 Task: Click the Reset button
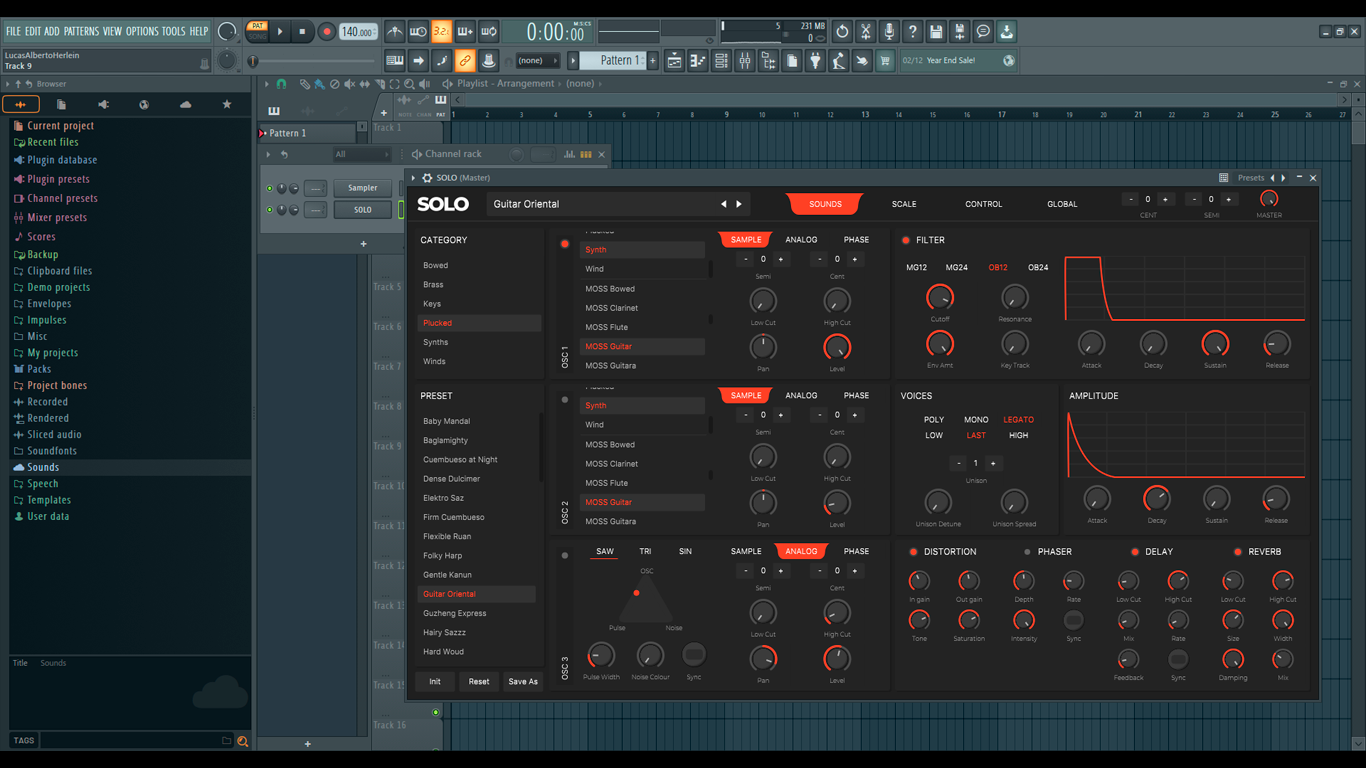(479, 682)
